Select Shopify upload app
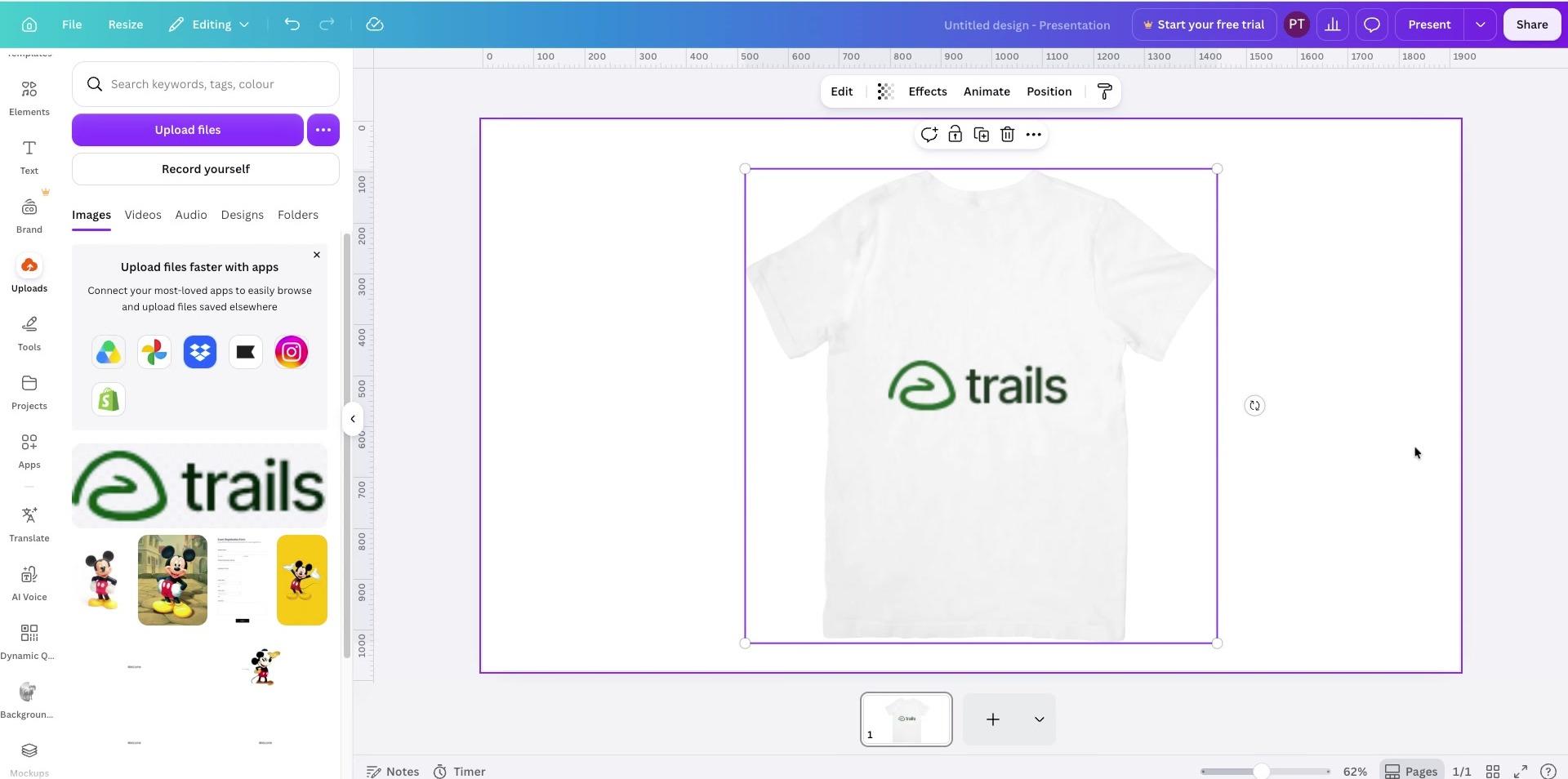This screenshot has height=779, width=1568. coord(109,400)
